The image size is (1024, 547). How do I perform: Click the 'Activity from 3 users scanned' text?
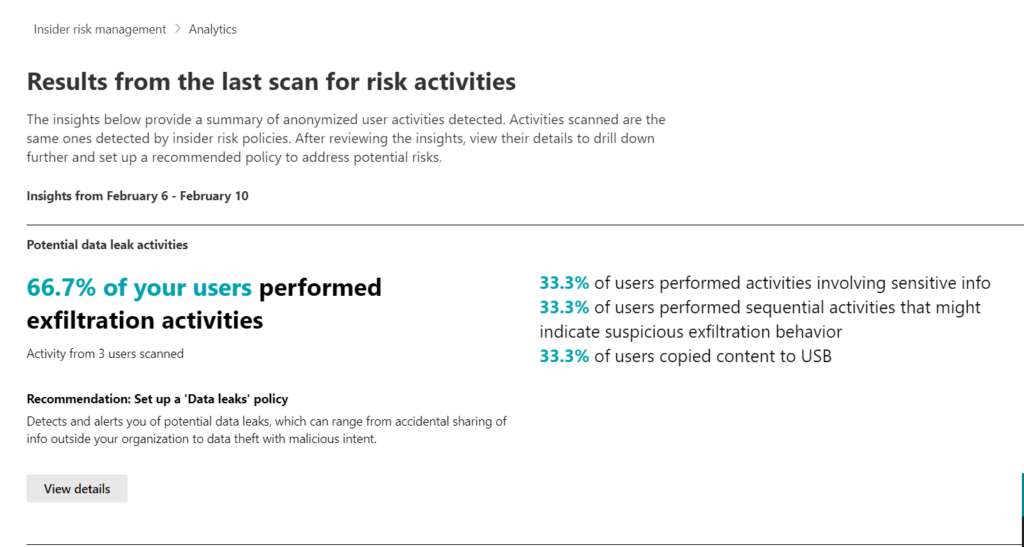tap(105, 353)
